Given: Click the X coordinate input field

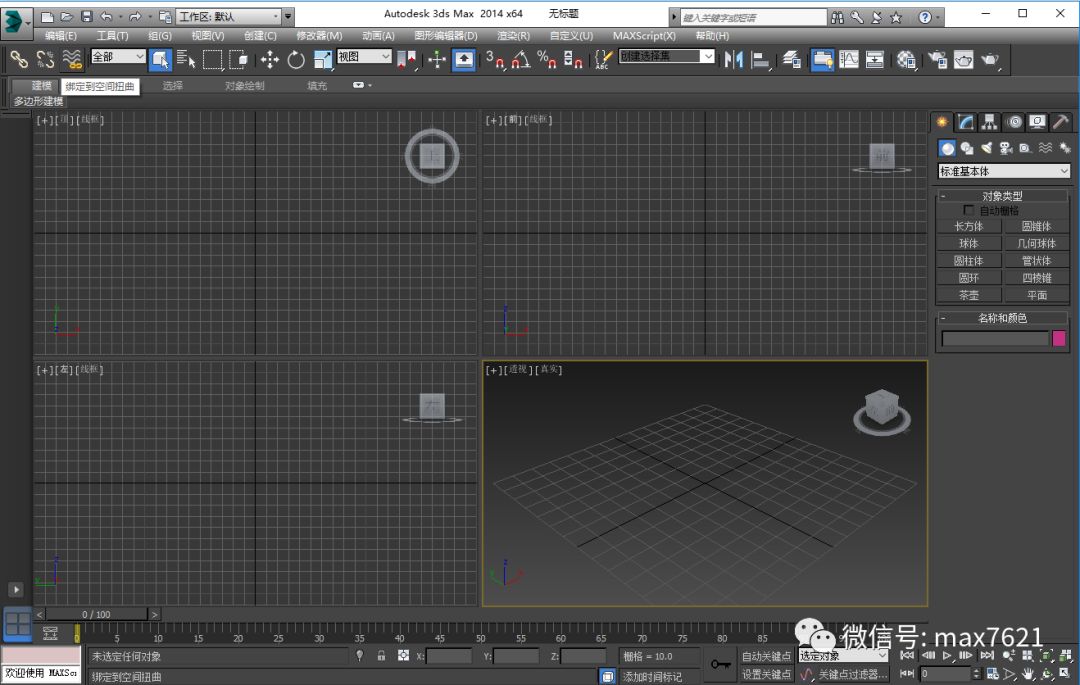Looking at the screenshot, I should 449,656.
